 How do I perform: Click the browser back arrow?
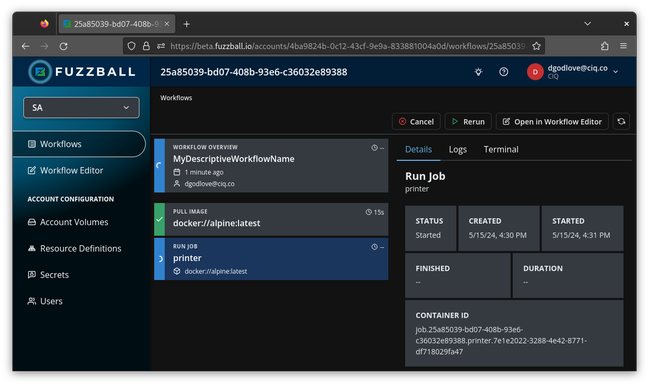point(25,46)
